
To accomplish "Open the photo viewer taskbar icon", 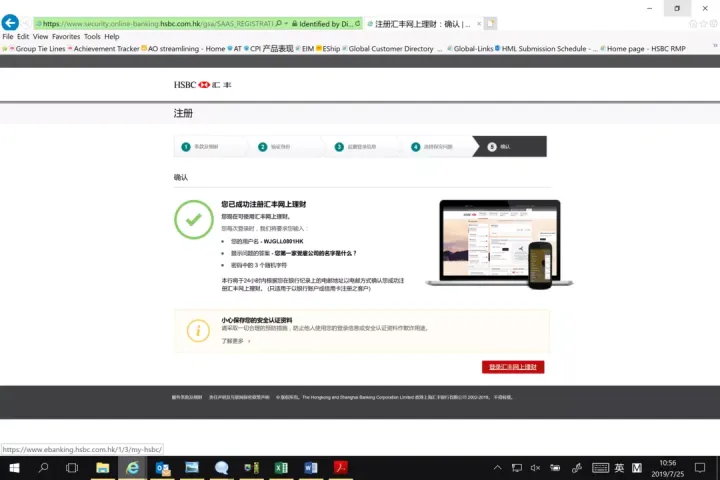I will pos(192,468).
